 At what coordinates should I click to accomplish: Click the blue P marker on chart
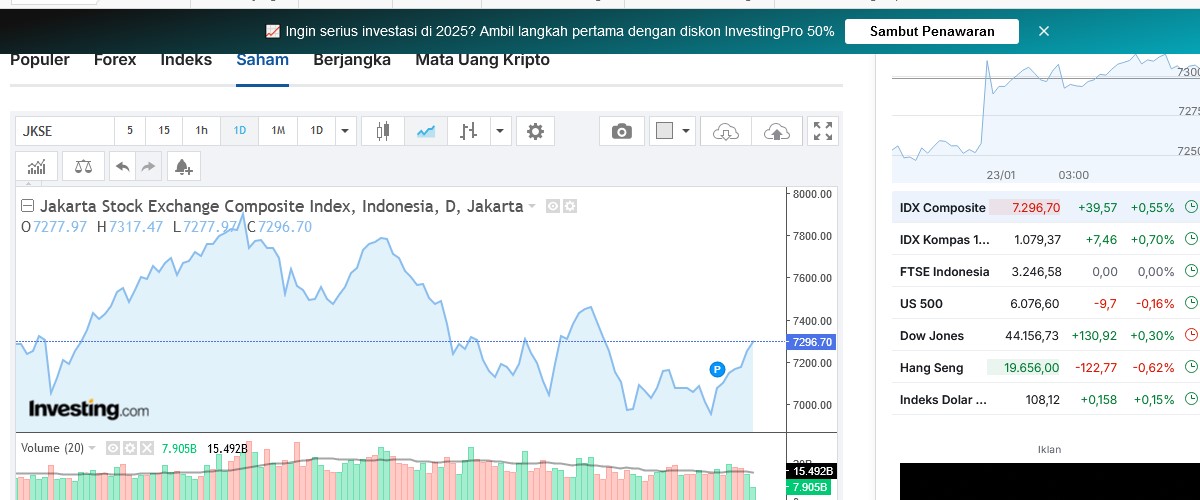(x=717, y=370)
